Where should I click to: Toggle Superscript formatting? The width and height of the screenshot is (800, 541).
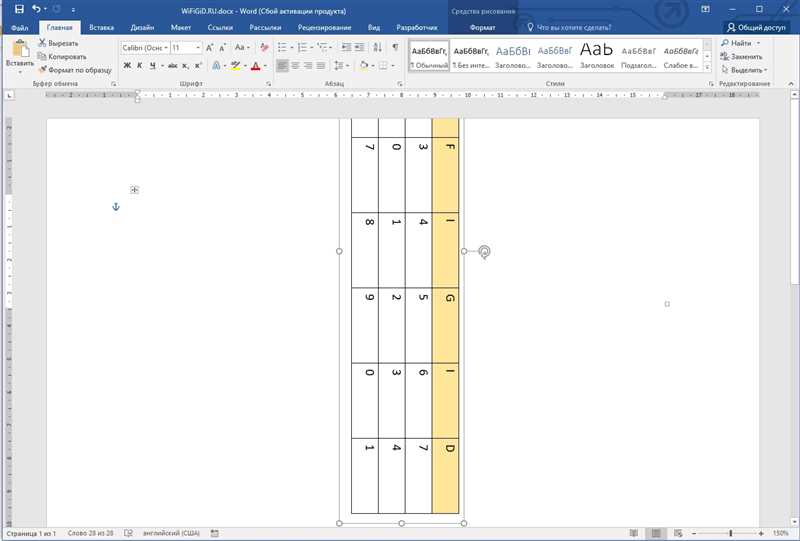[x=198, y=65]
